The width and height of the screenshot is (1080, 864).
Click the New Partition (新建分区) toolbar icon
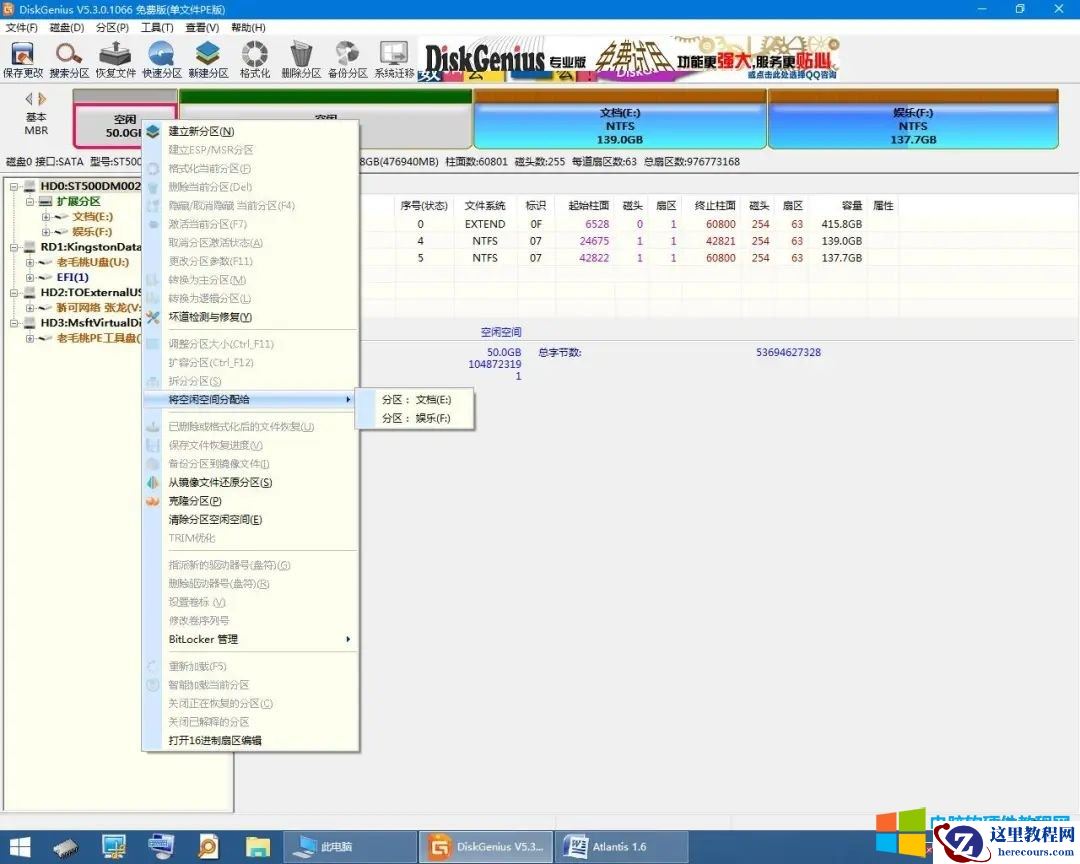208,60
